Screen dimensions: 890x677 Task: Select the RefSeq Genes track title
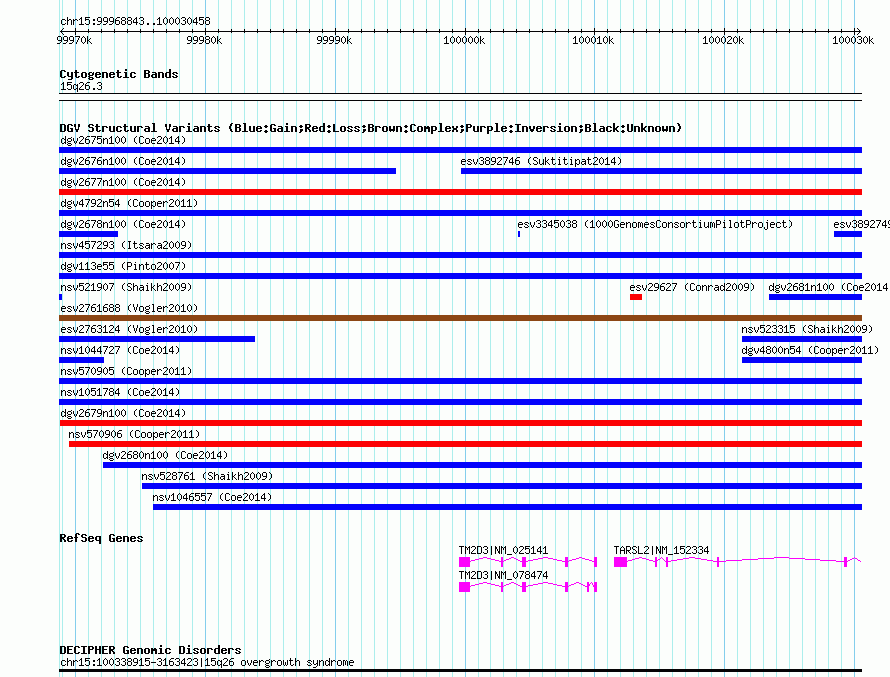[x=101, y=538]
